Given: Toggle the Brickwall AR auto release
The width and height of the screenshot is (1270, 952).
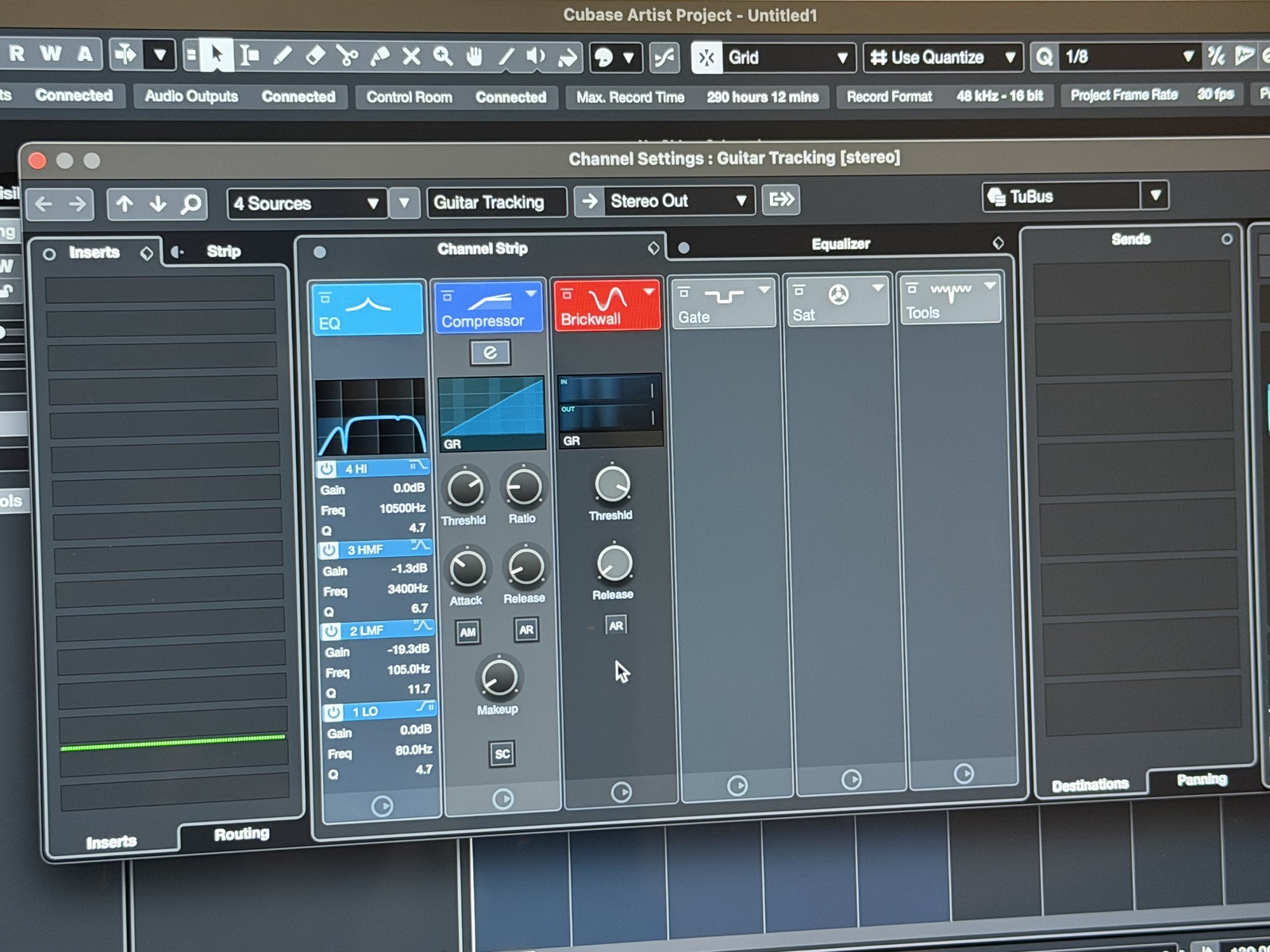Looking at the screenshot, I should (x=616, y=625).
